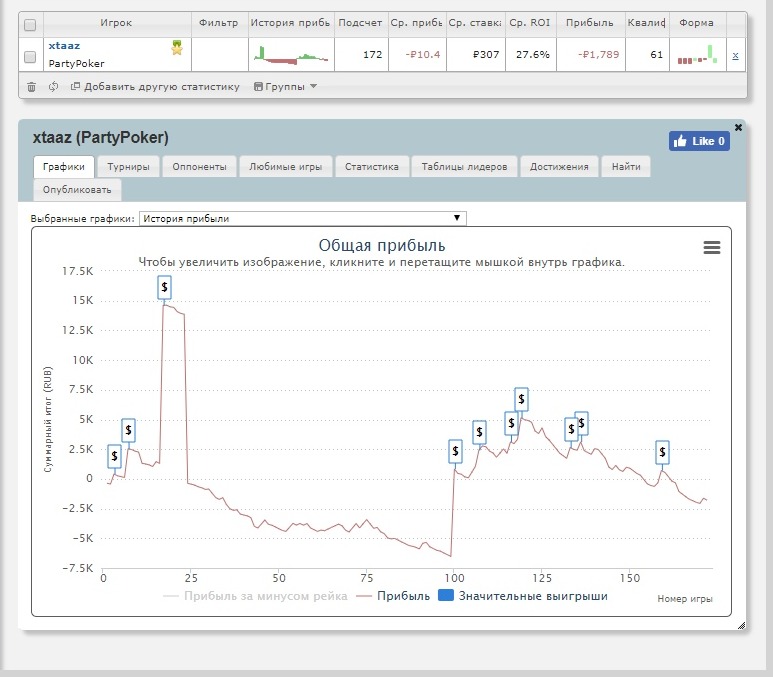Switch to the Турниры tab

tap(128, 167)
